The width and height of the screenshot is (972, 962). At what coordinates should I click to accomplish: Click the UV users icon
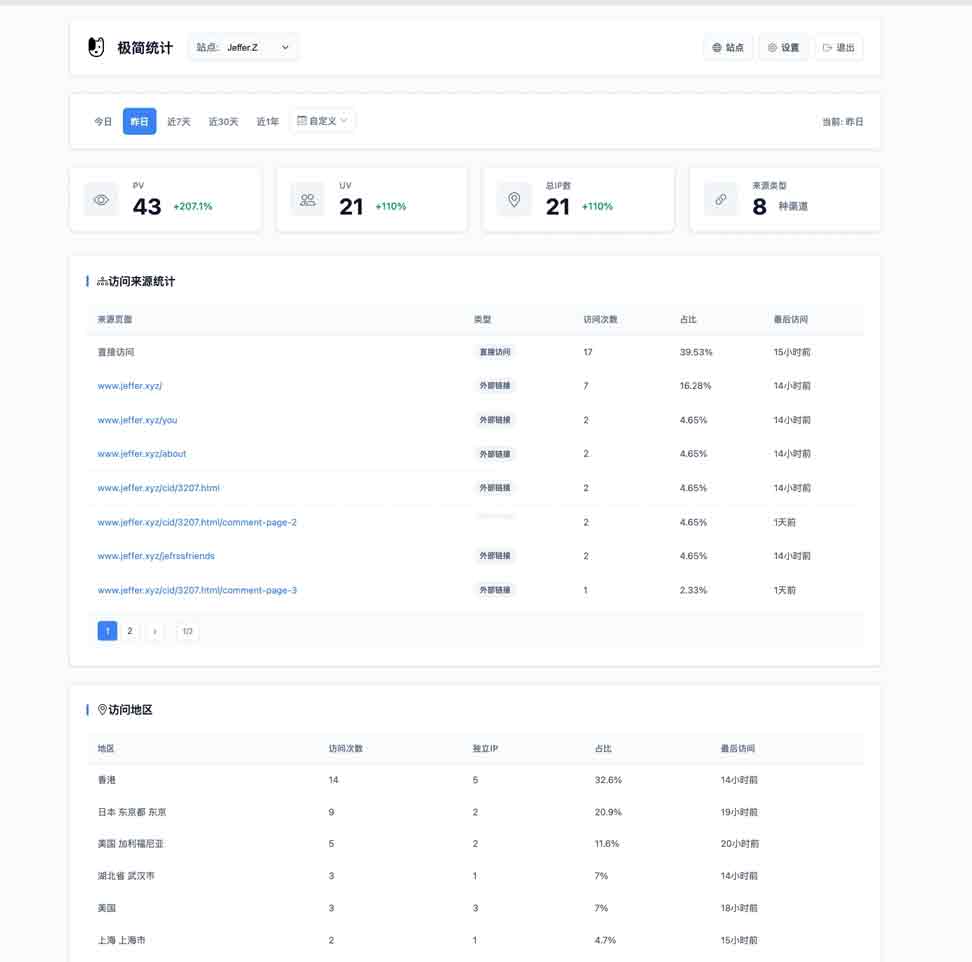click(307, 200)
